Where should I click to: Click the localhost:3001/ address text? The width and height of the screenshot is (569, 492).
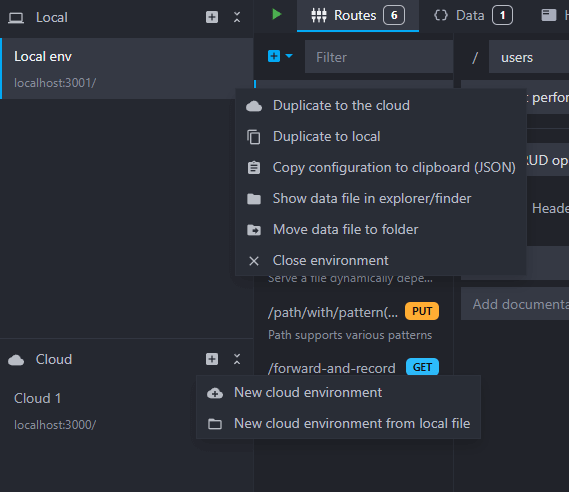pos(55,83)
